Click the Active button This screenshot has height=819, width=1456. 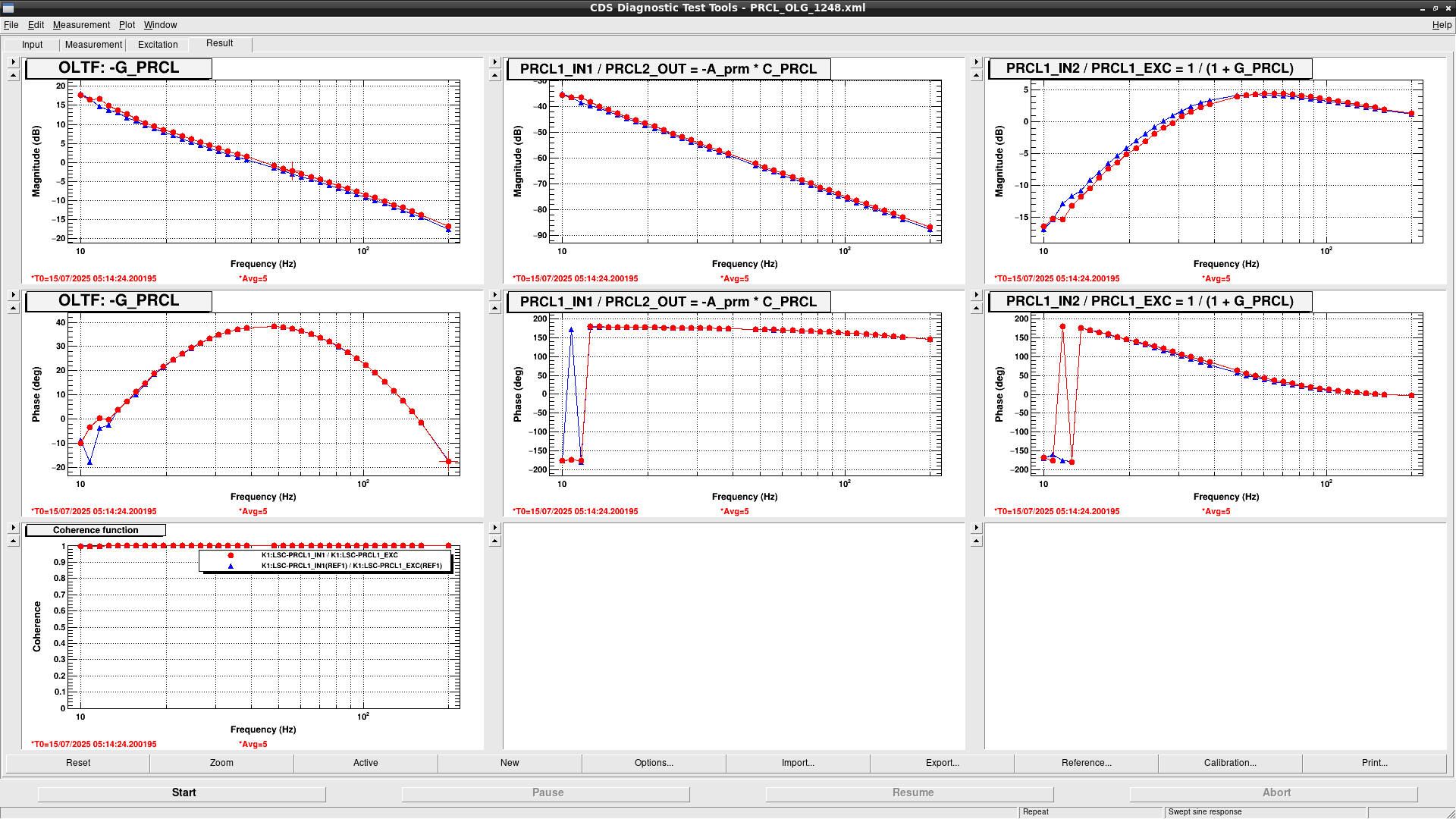(x=366, y=763)
